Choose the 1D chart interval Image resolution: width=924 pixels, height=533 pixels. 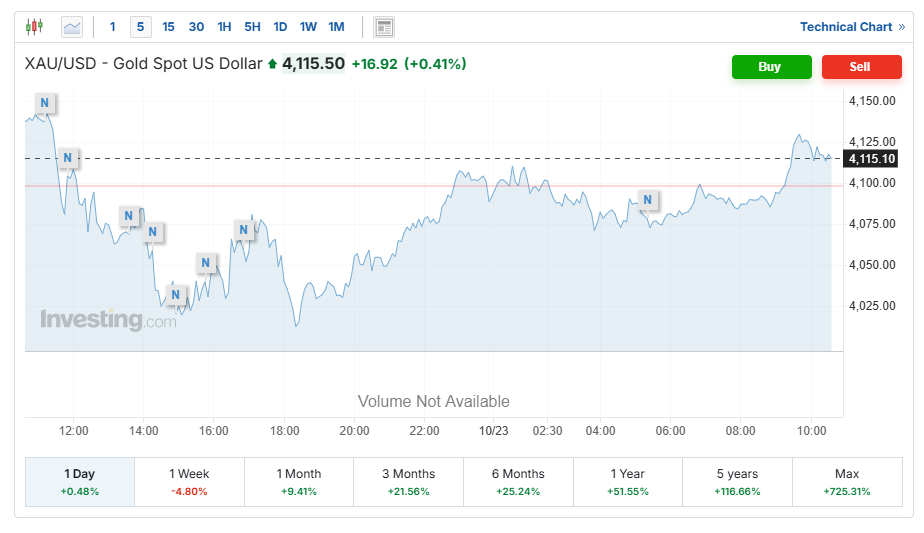[x=280, y=27]
